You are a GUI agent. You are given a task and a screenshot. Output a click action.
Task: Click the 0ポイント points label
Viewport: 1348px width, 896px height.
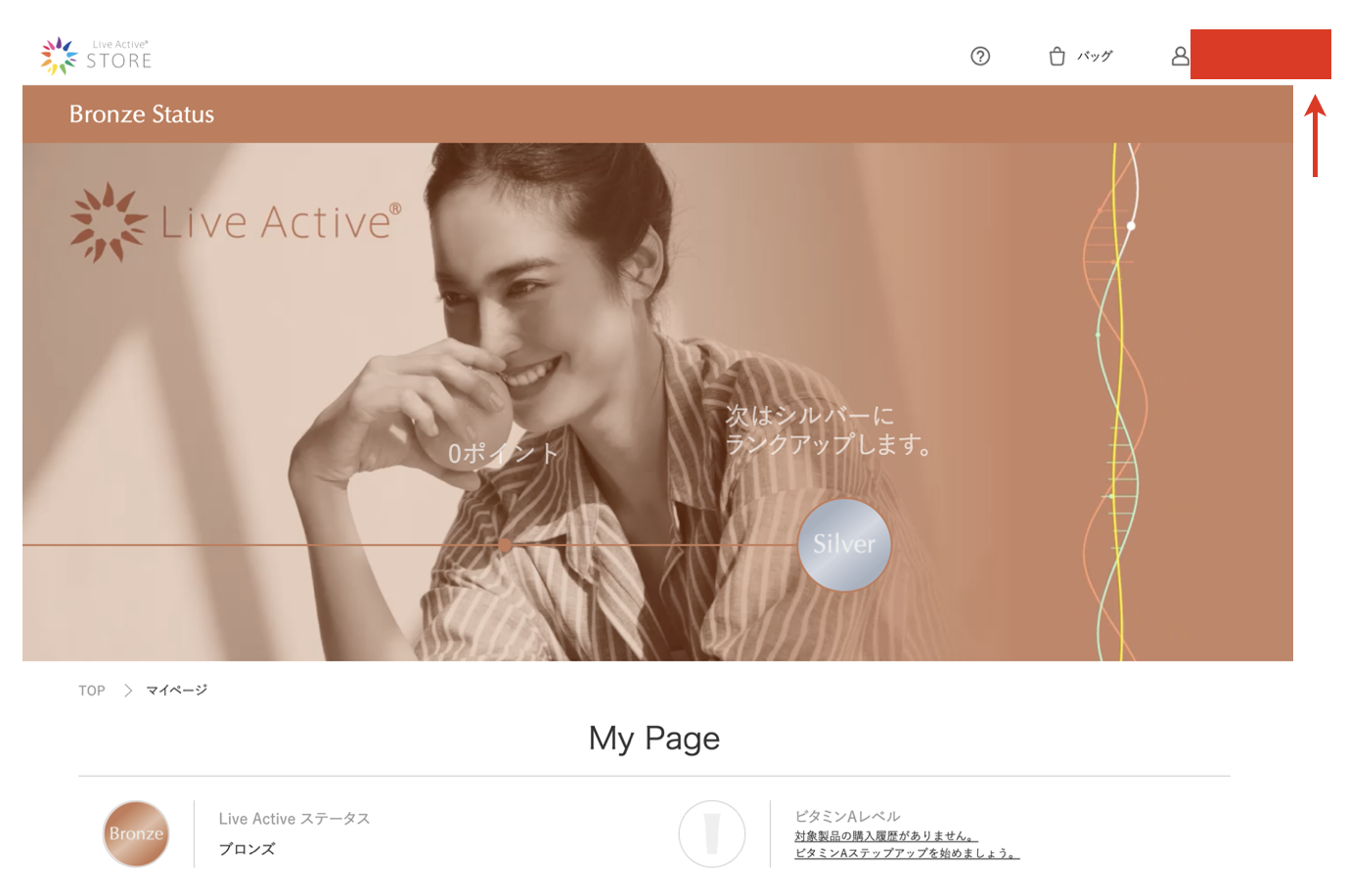[503, 454]
